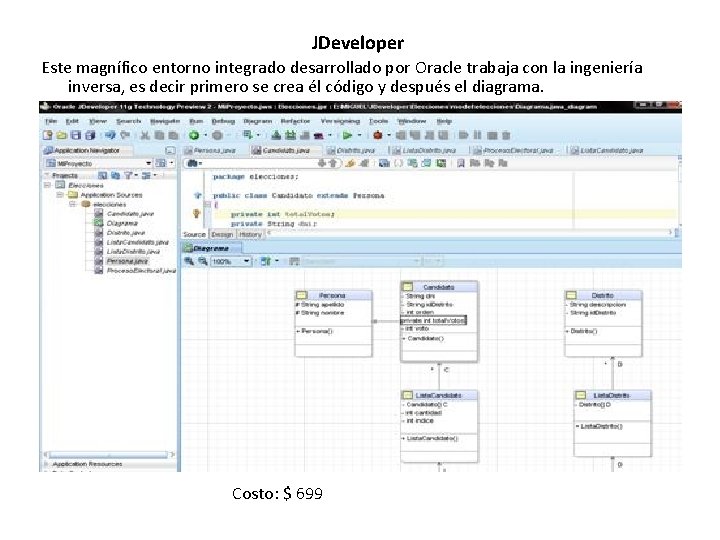Switch to the ListaDistrito.java editor tab
Viewport: 720px width, 540px height.
pyautogui.click(x=425, y=151)
